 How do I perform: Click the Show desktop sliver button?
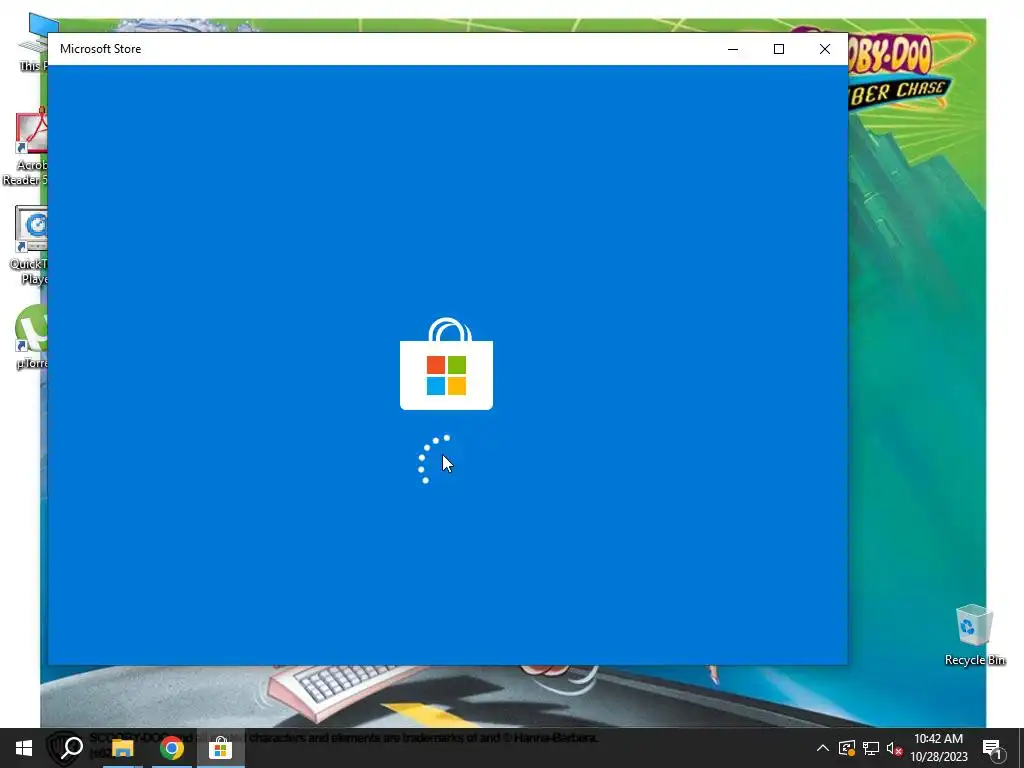tap(1021, 748)
